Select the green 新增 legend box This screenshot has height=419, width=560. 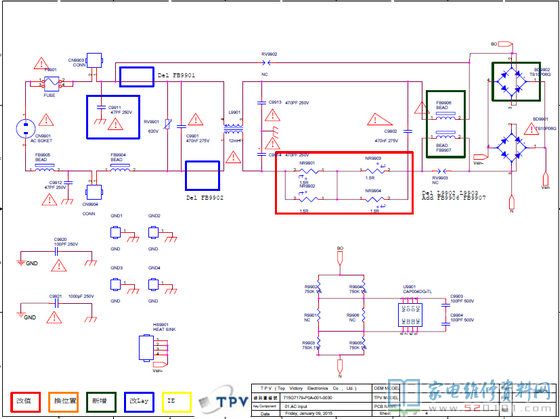[101, 402]
